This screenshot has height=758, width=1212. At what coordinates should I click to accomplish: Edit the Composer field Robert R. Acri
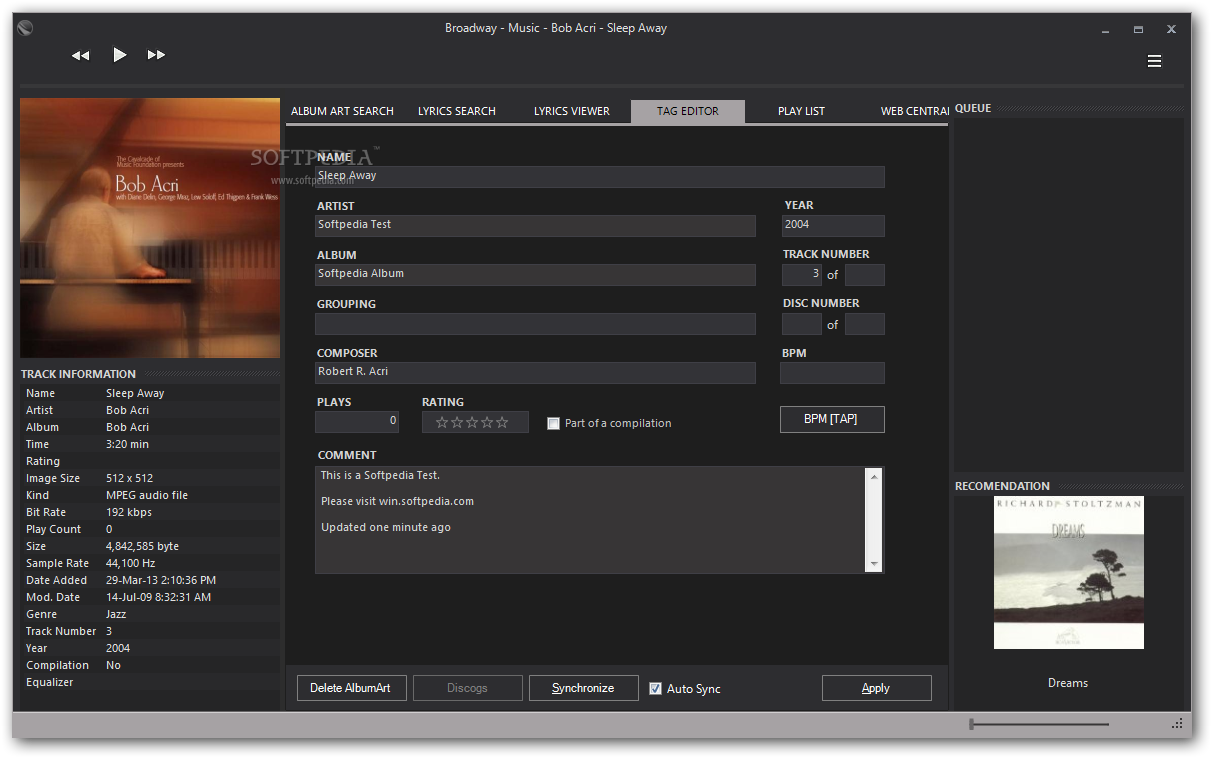[535, 372]
